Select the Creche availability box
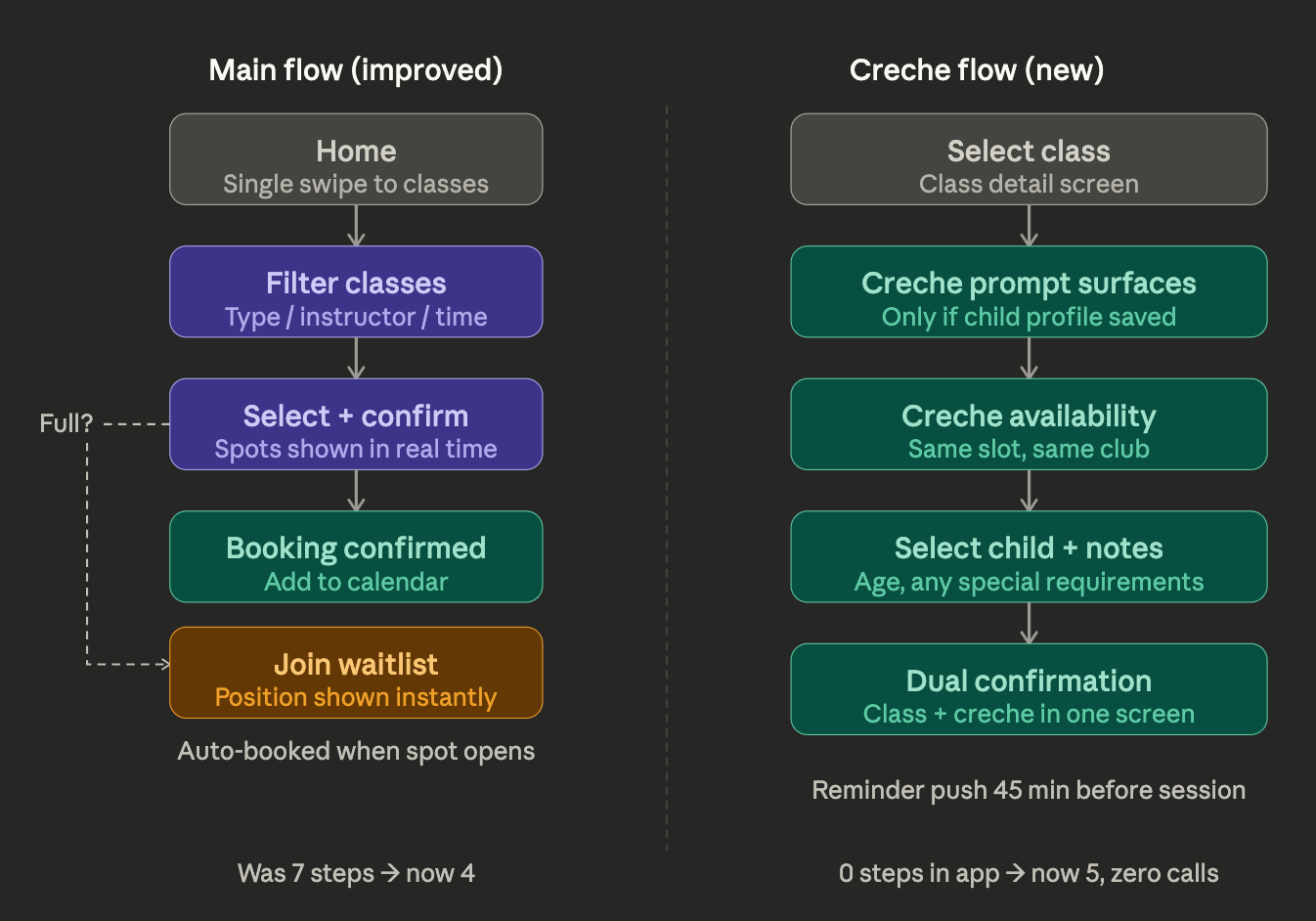 (x=1029, y=424)
